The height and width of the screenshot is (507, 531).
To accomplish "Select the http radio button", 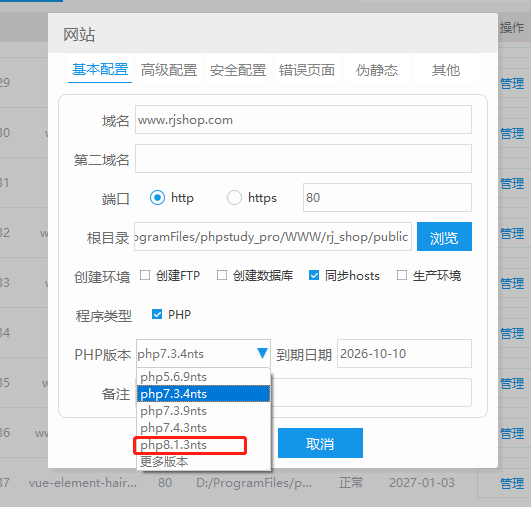I will coord(157,197).
